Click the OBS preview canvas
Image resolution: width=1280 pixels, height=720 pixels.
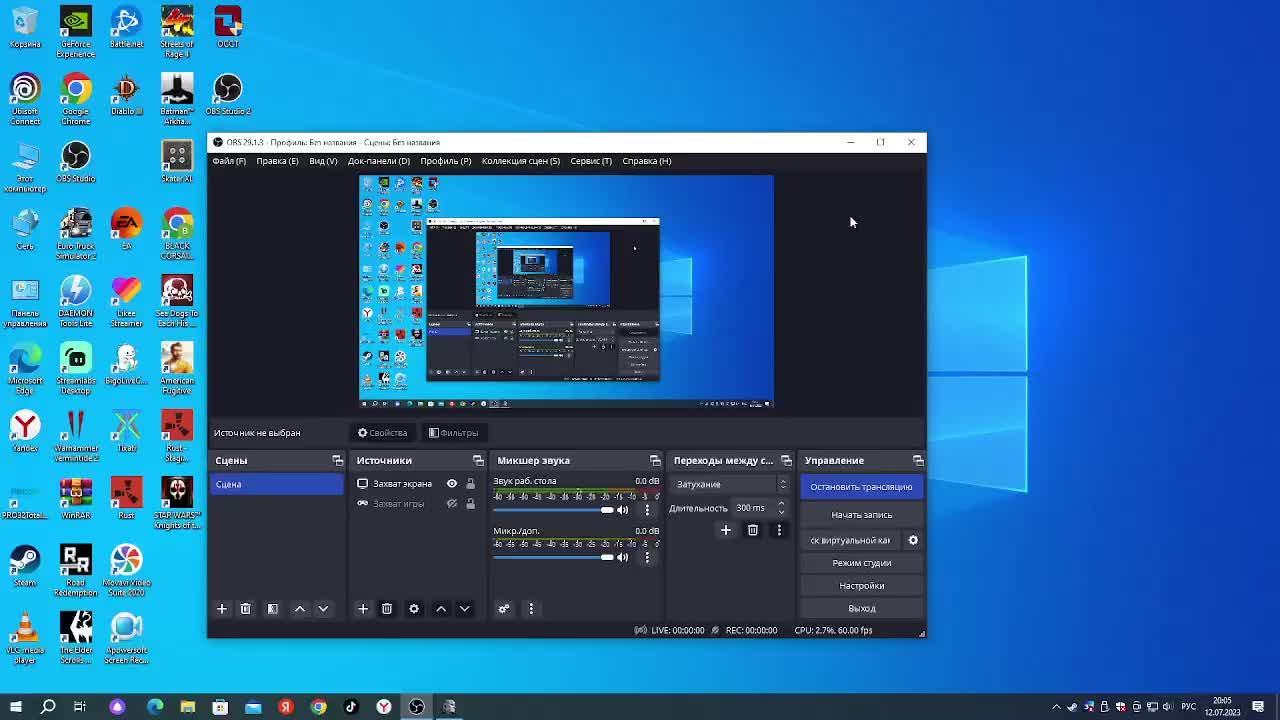pos(566,292)
